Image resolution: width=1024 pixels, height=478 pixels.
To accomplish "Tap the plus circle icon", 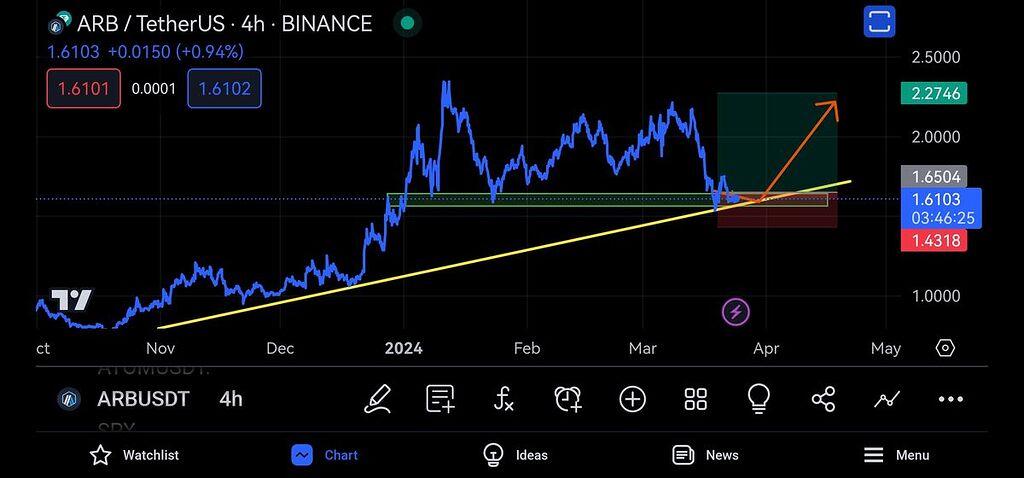I will click(x=632, y=399).
